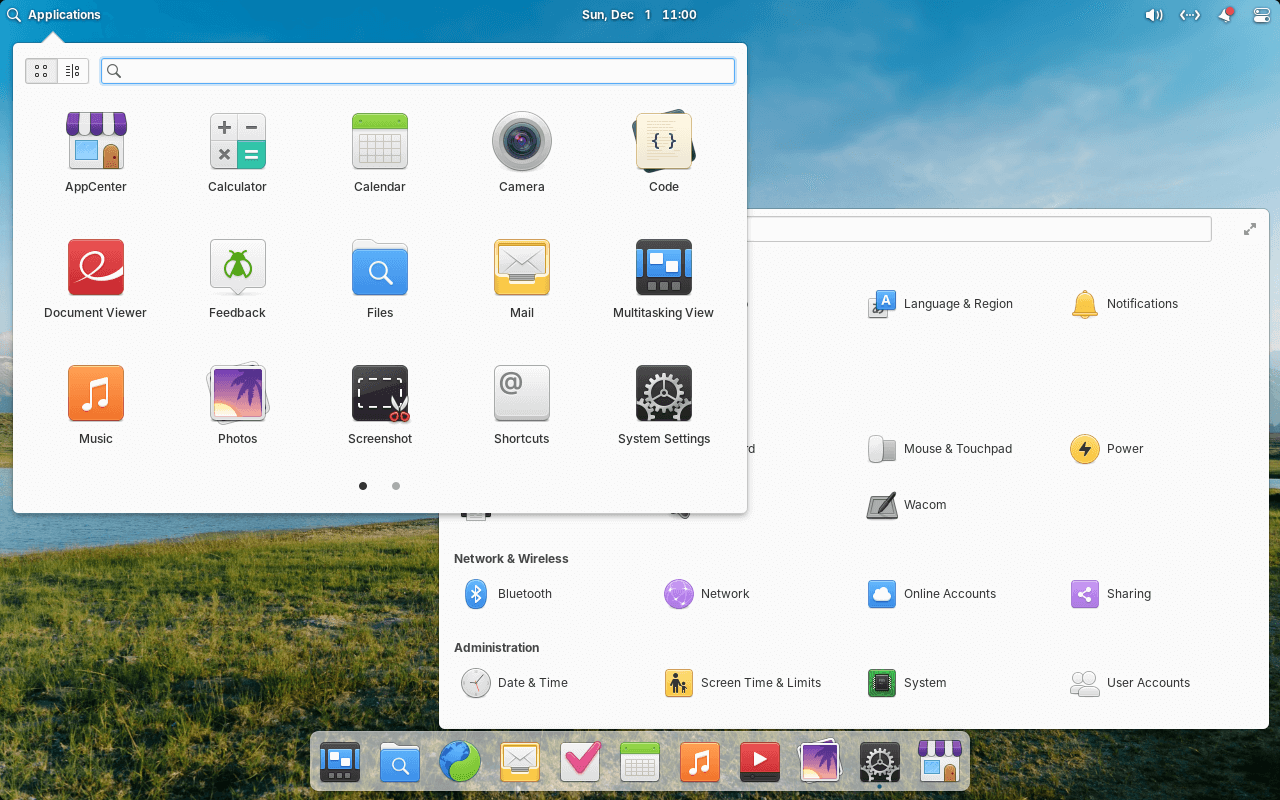Image resolution: width=1280 pixels, height=800 pixels.
Task: Switch launcher to category view
Action: tap(73, 71)
